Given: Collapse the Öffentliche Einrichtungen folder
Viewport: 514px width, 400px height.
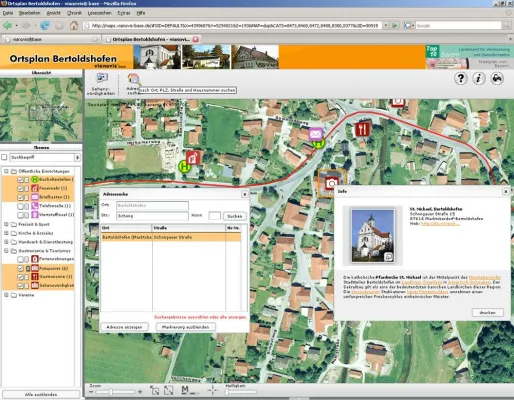Looking at the screenshot, I should click(6, 171).
